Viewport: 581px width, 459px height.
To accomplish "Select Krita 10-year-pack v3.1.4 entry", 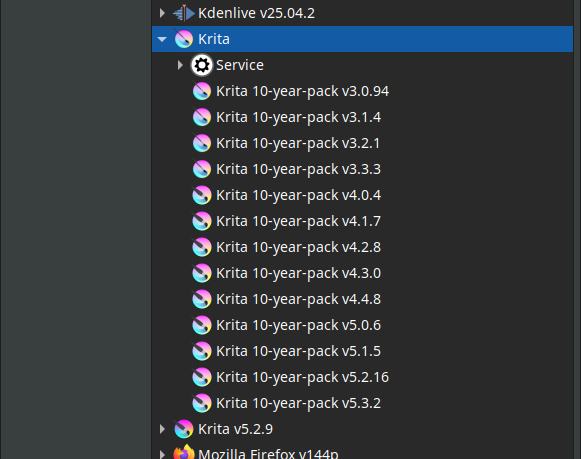I will pos(298,117).
